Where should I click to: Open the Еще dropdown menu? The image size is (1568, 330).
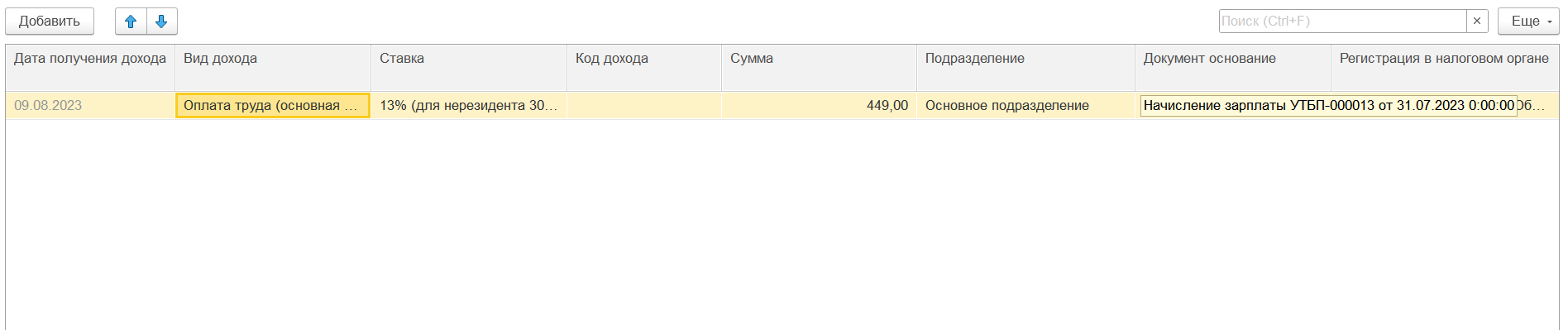[x=1528, y=22]
